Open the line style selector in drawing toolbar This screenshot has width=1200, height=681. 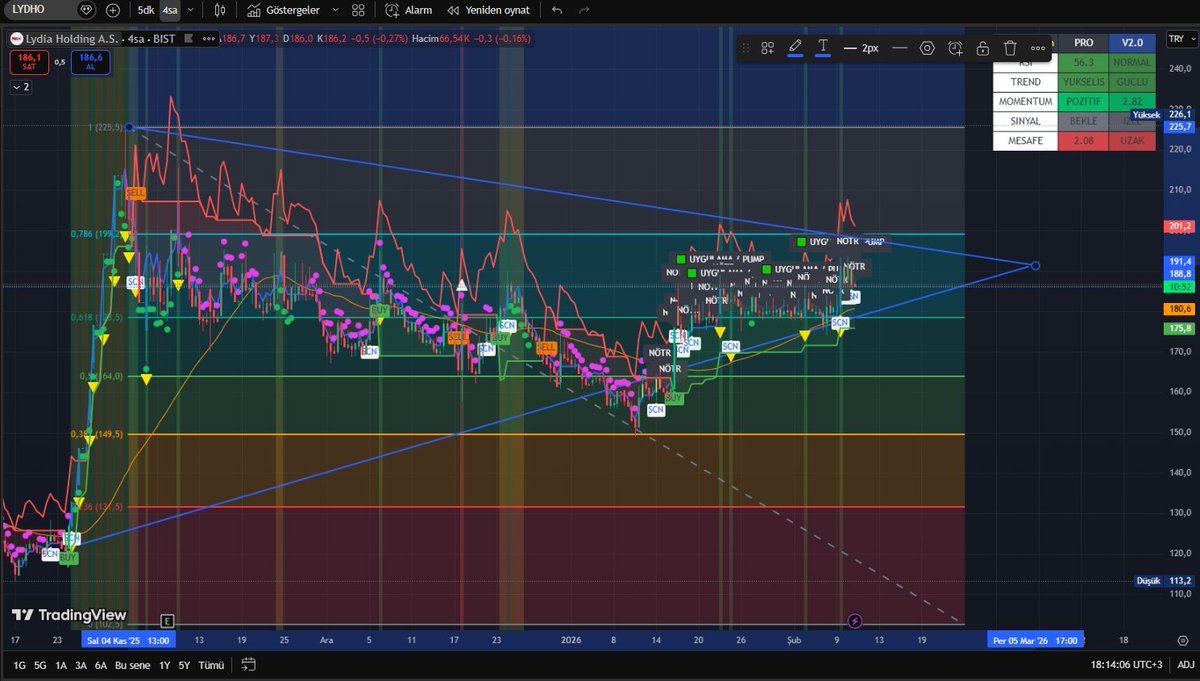click(x=899, y=47)
